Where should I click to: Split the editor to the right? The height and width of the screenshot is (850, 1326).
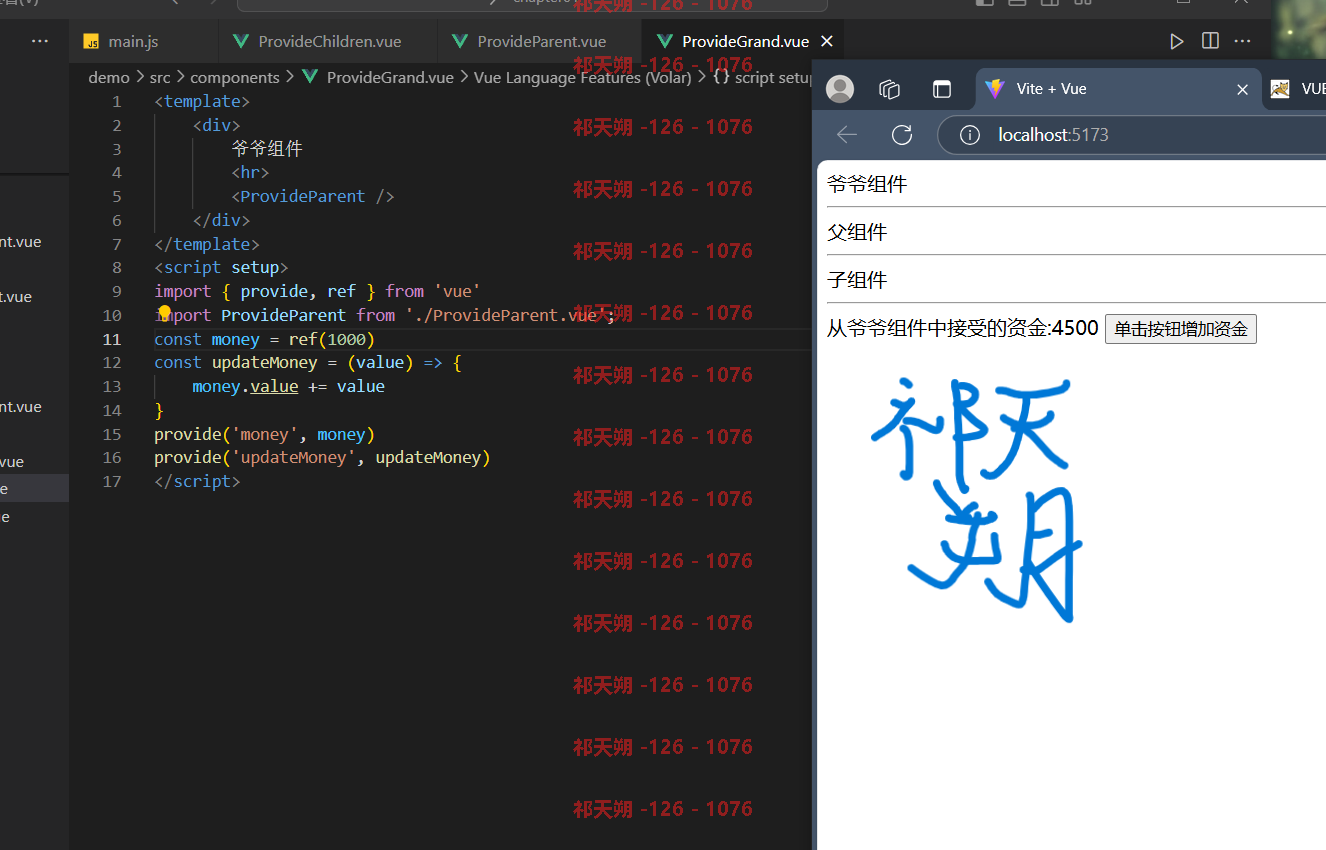[1210, 41]
